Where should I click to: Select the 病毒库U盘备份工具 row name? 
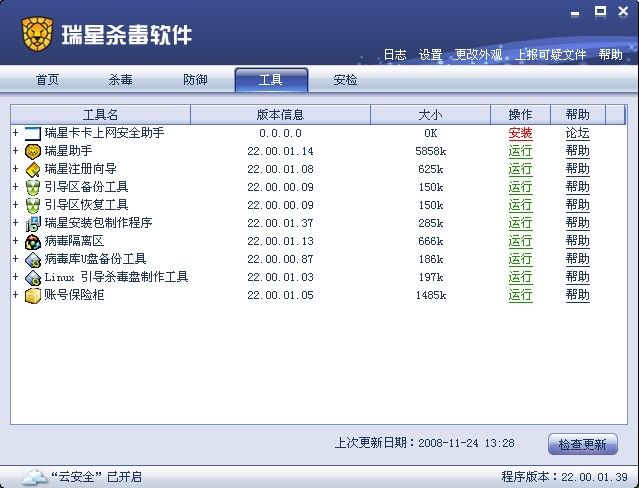tap(95, 259)
